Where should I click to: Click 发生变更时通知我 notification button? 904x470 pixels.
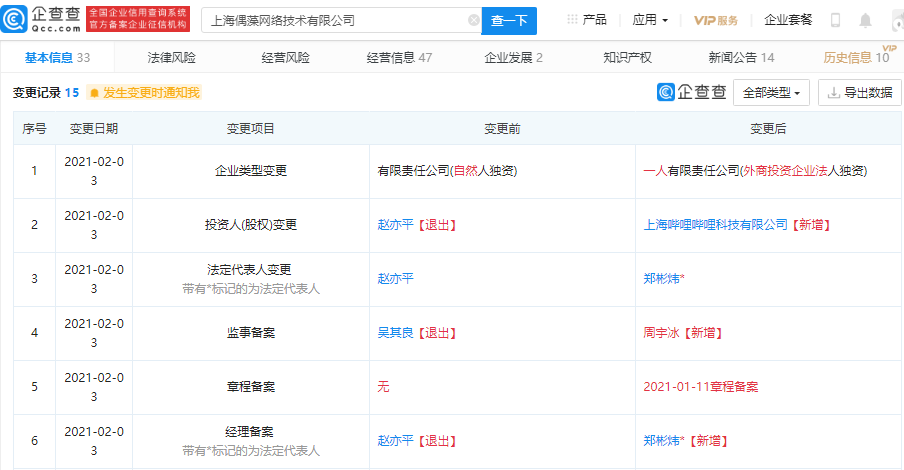[144, 93]
